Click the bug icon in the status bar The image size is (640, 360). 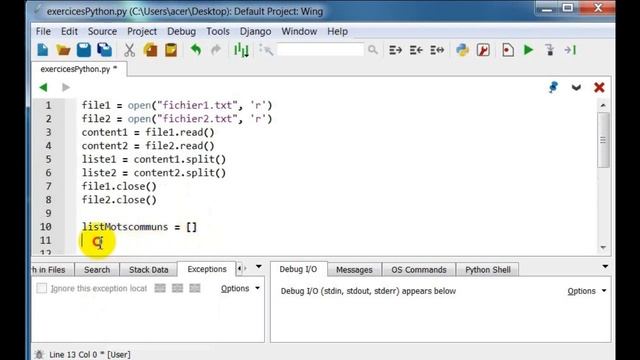pos(39,354)
